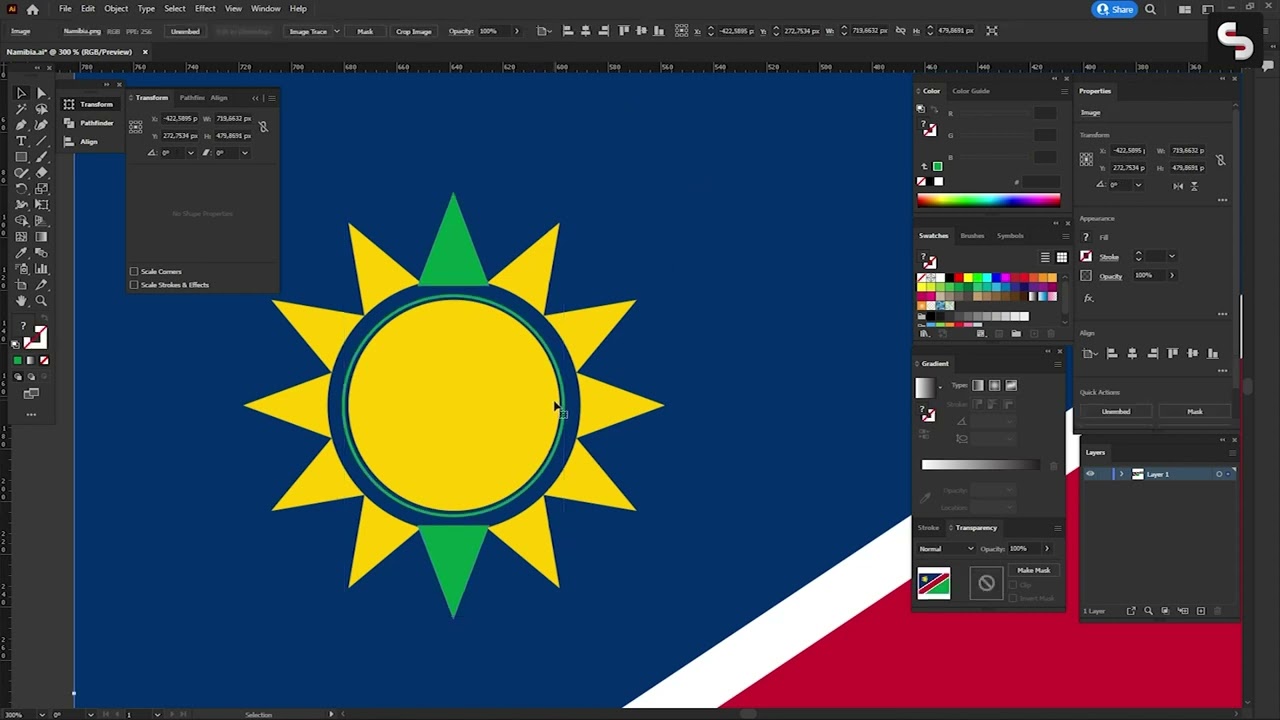The image size is (1280, 720).
Task: Open the Normal blending mode dropdown
Action: click(x=946, y=549)
